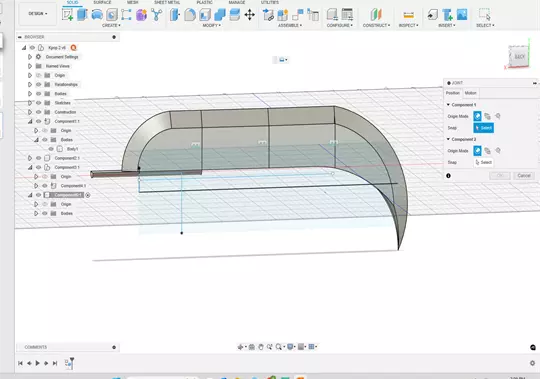Open the Assemble dropdown menu
This screenshot has width=540, height=379.
pyautogui.click(x=290, y=25)
